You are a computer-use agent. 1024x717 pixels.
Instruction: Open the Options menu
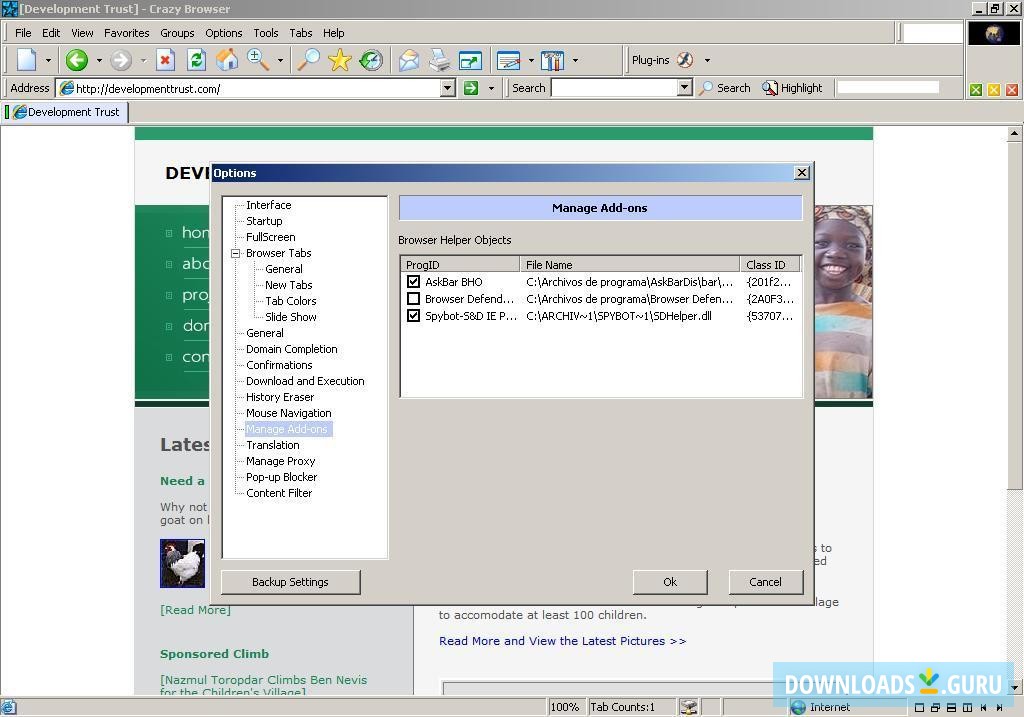pyautogui.click(x=223, y=33)
